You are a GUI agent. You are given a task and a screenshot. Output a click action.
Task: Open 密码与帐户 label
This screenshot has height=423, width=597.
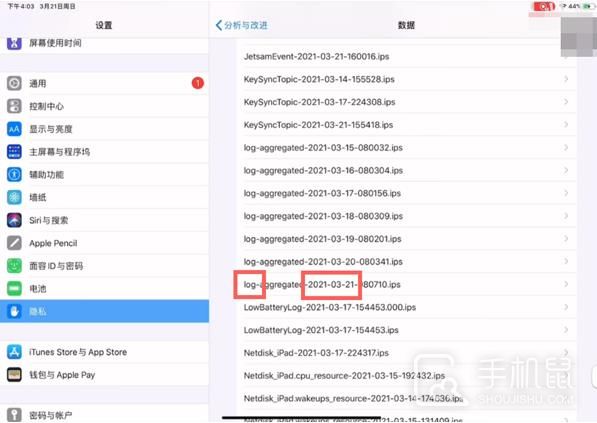51,415
